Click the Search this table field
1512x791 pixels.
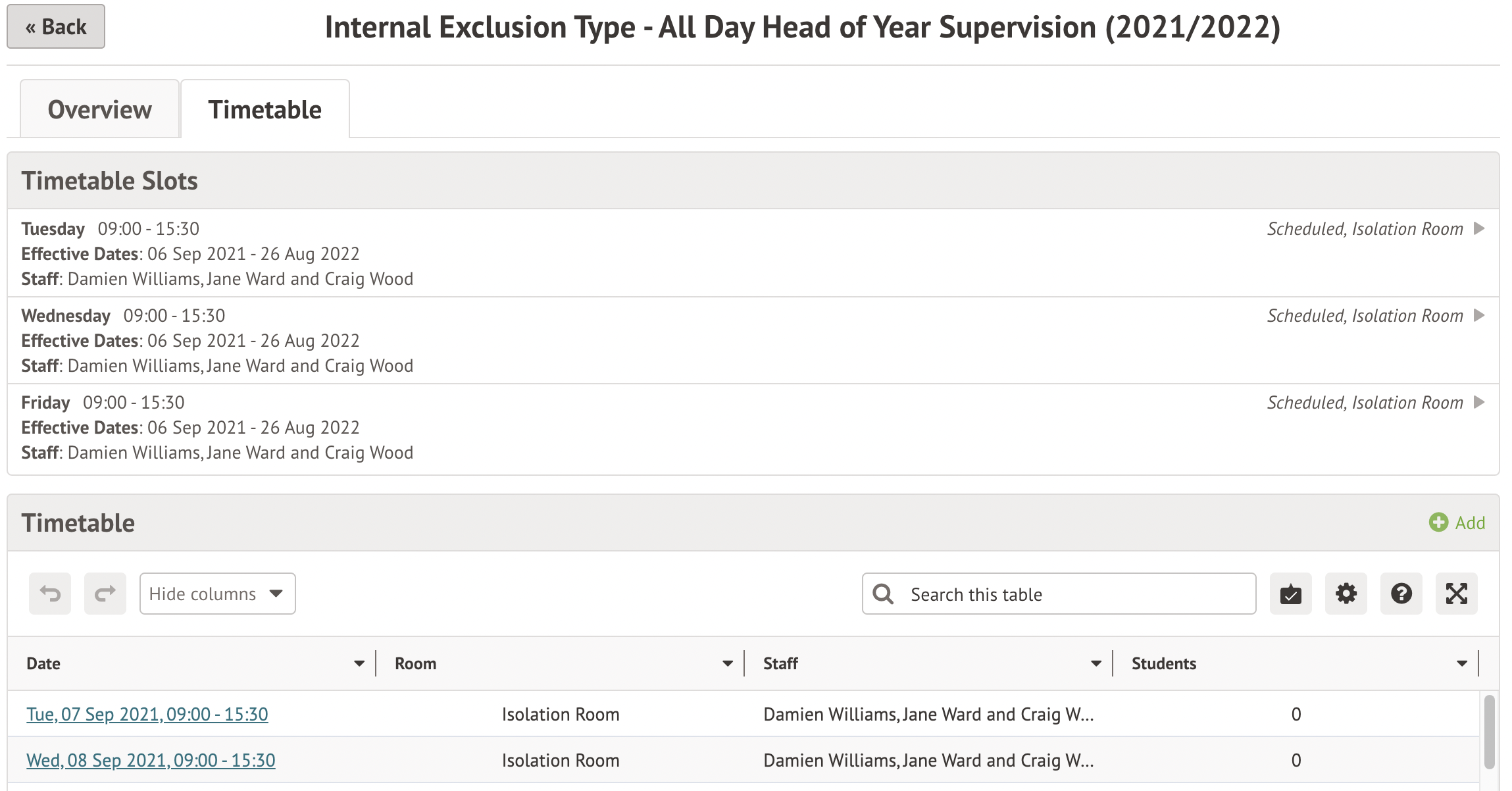point(1072,594)
